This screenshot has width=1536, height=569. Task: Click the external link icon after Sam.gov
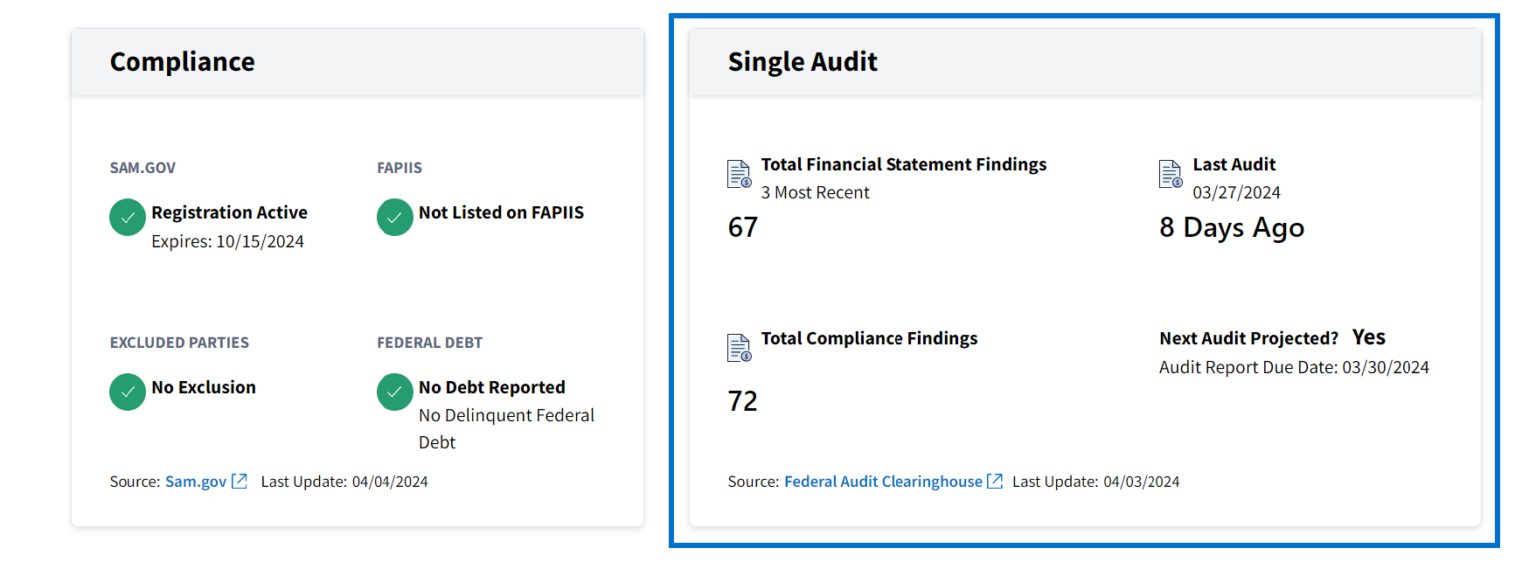click(x=240, y=482)
